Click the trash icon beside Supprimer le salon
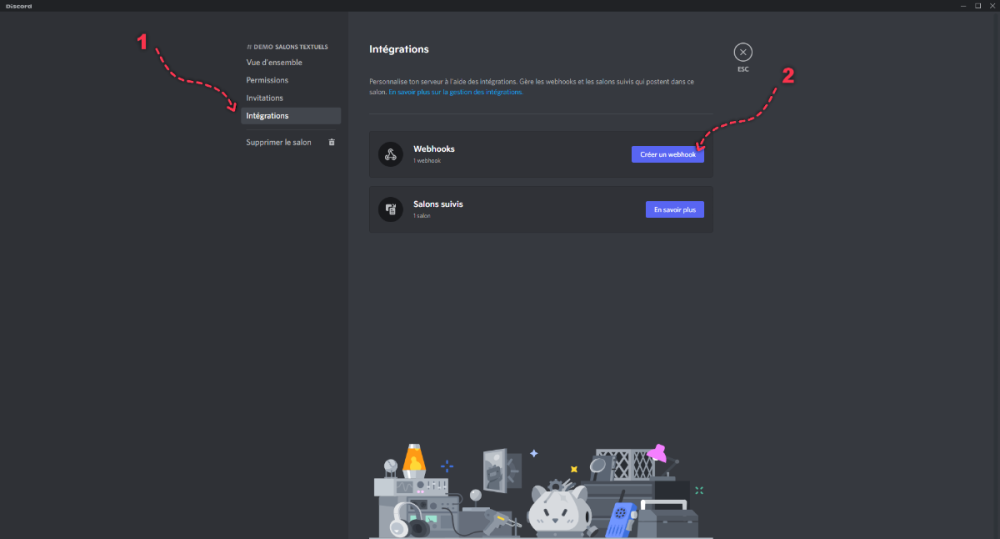Viewport: 1000px width, 539px height. [x=332, y=142]
